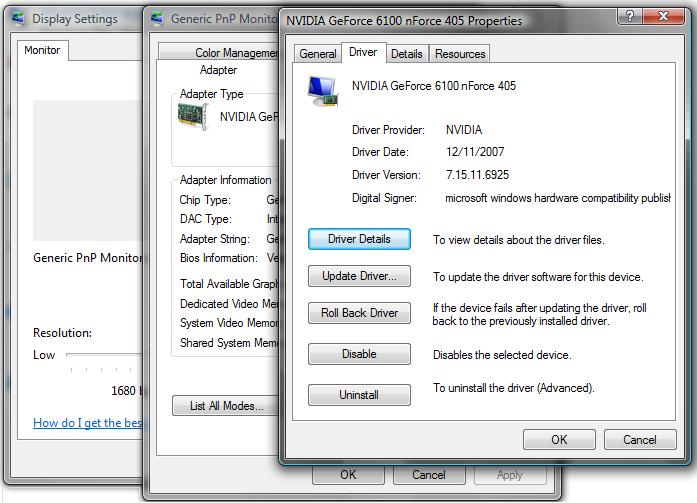Image resolution: width=697 pixels, height=503 pixels.
Task: Open the 'How do I get the best' link
Action: (88, 423)
